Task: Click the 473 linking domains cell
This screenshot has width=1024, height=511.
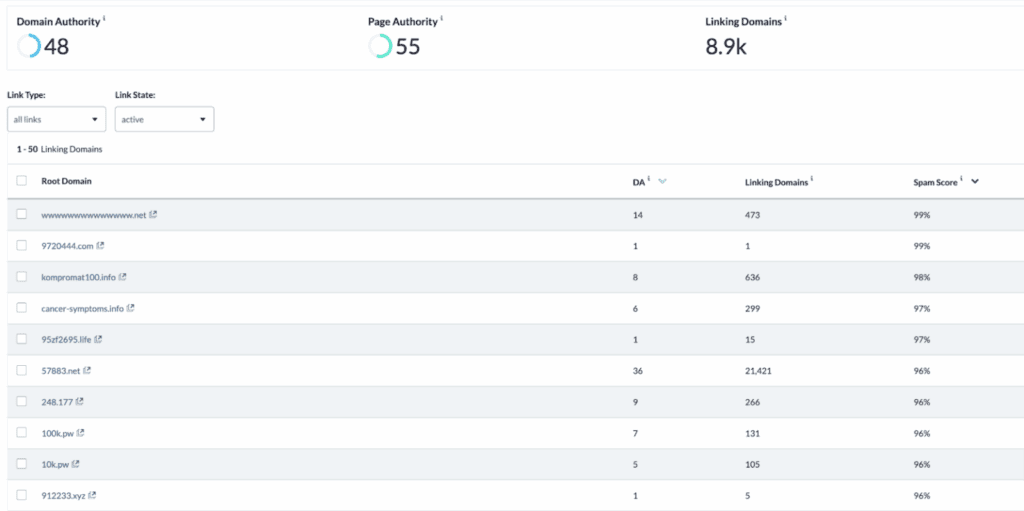Action: click(752, 215)
